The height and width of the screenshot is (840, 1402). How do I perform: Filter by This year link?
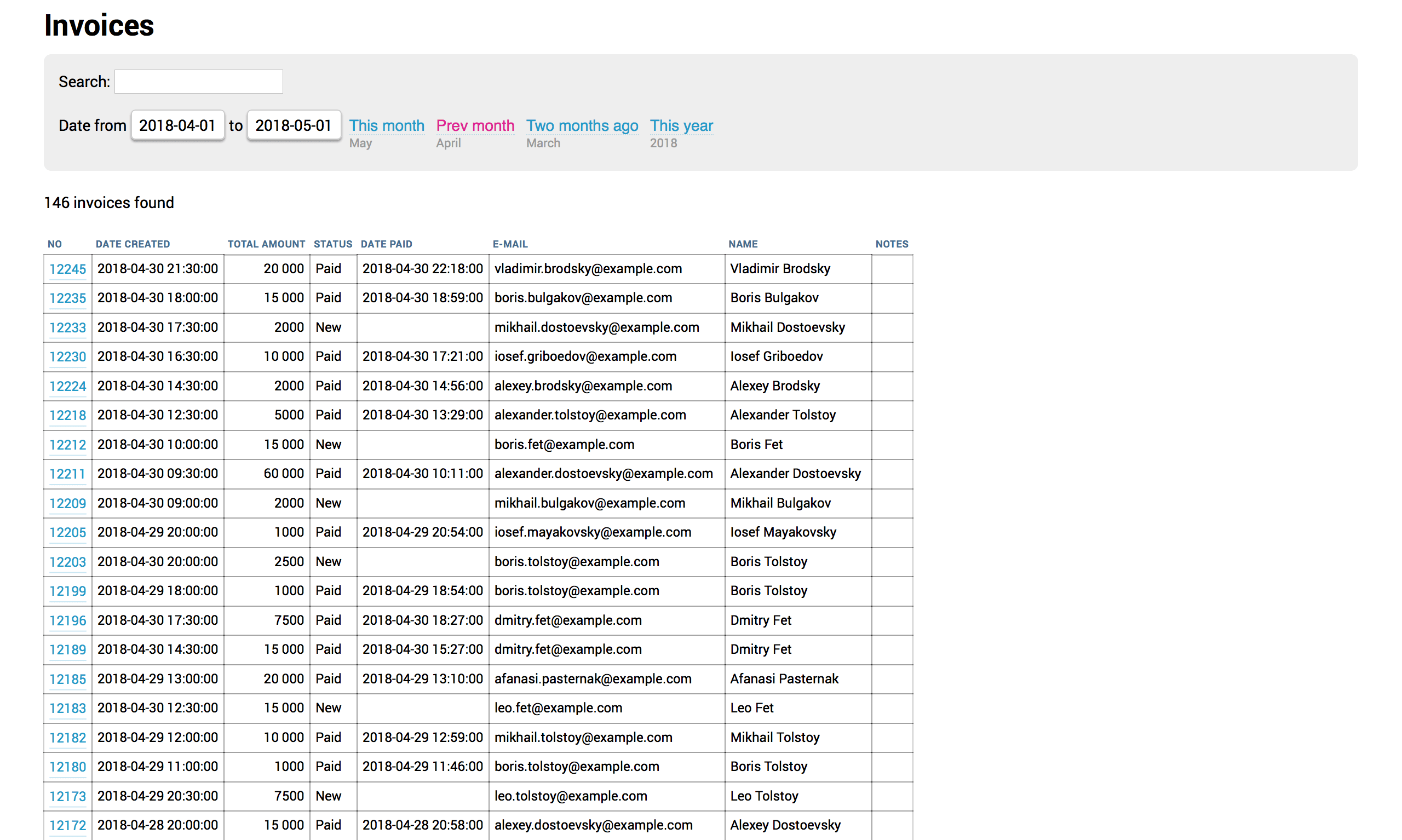pos(681,125)
